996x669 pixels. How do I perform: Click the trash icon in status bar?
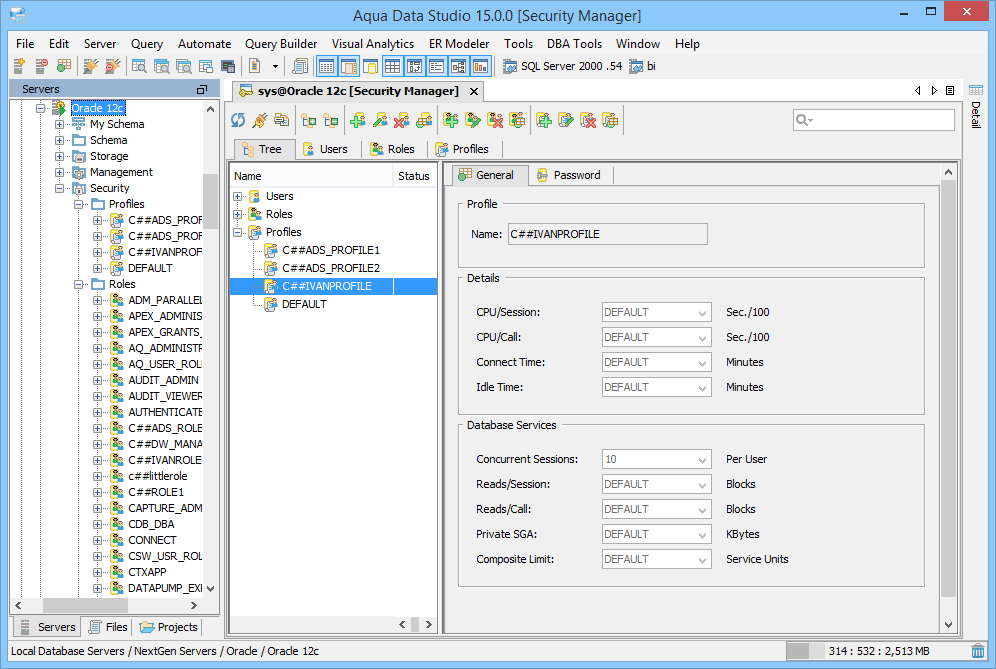[x=978, y=651]
